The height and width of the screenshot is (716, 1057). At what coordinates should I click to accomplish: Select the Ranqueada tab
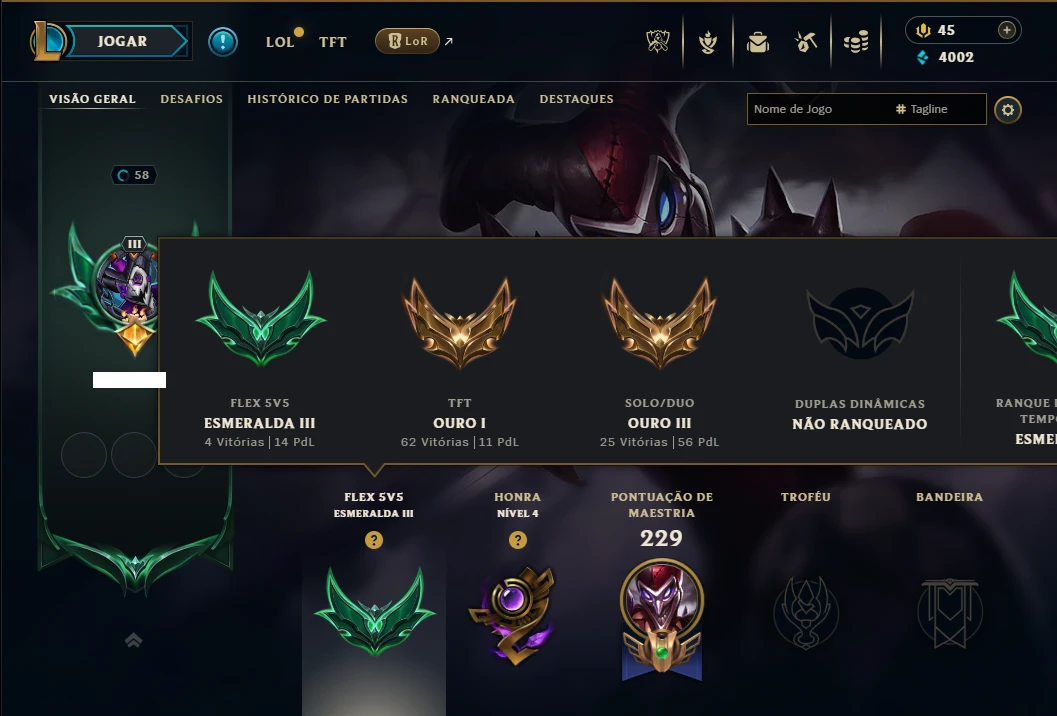(474, 99)
